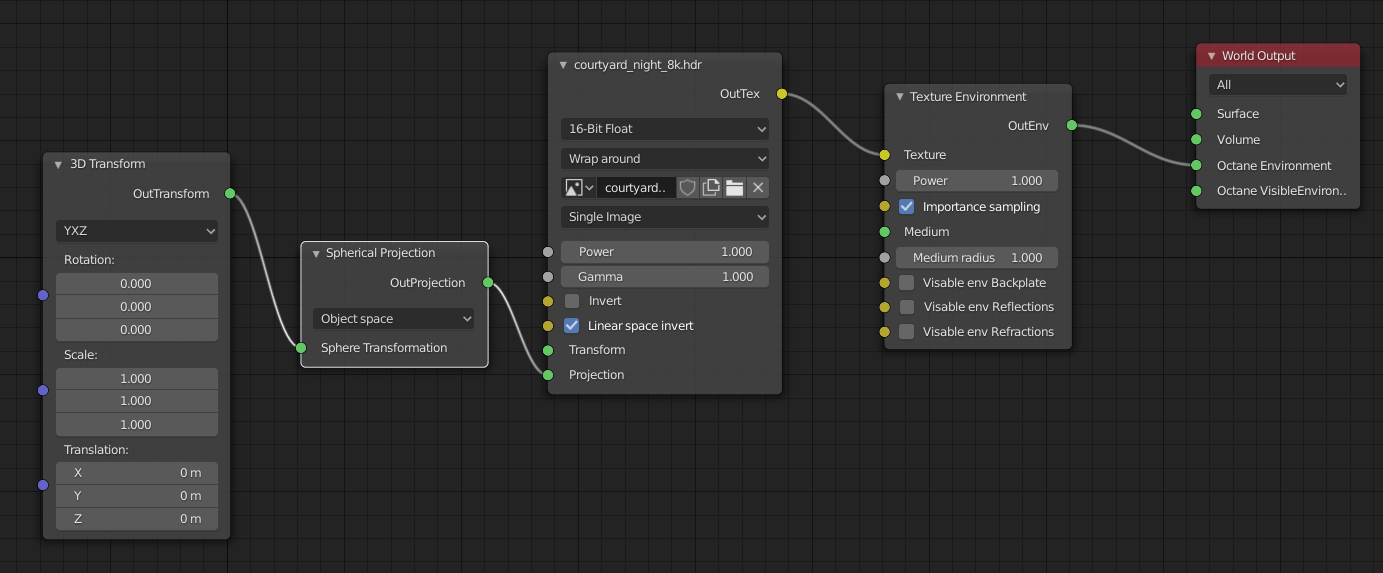Click the OutEnv output socket
Image resolution: width=1383 pixels, height=573 pixels.
pyautogui.click(x=1072, y=126)
